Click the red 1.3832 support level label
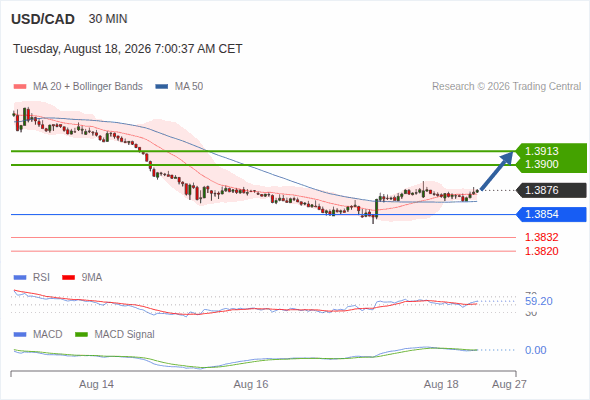 click(x=541, y=237)
